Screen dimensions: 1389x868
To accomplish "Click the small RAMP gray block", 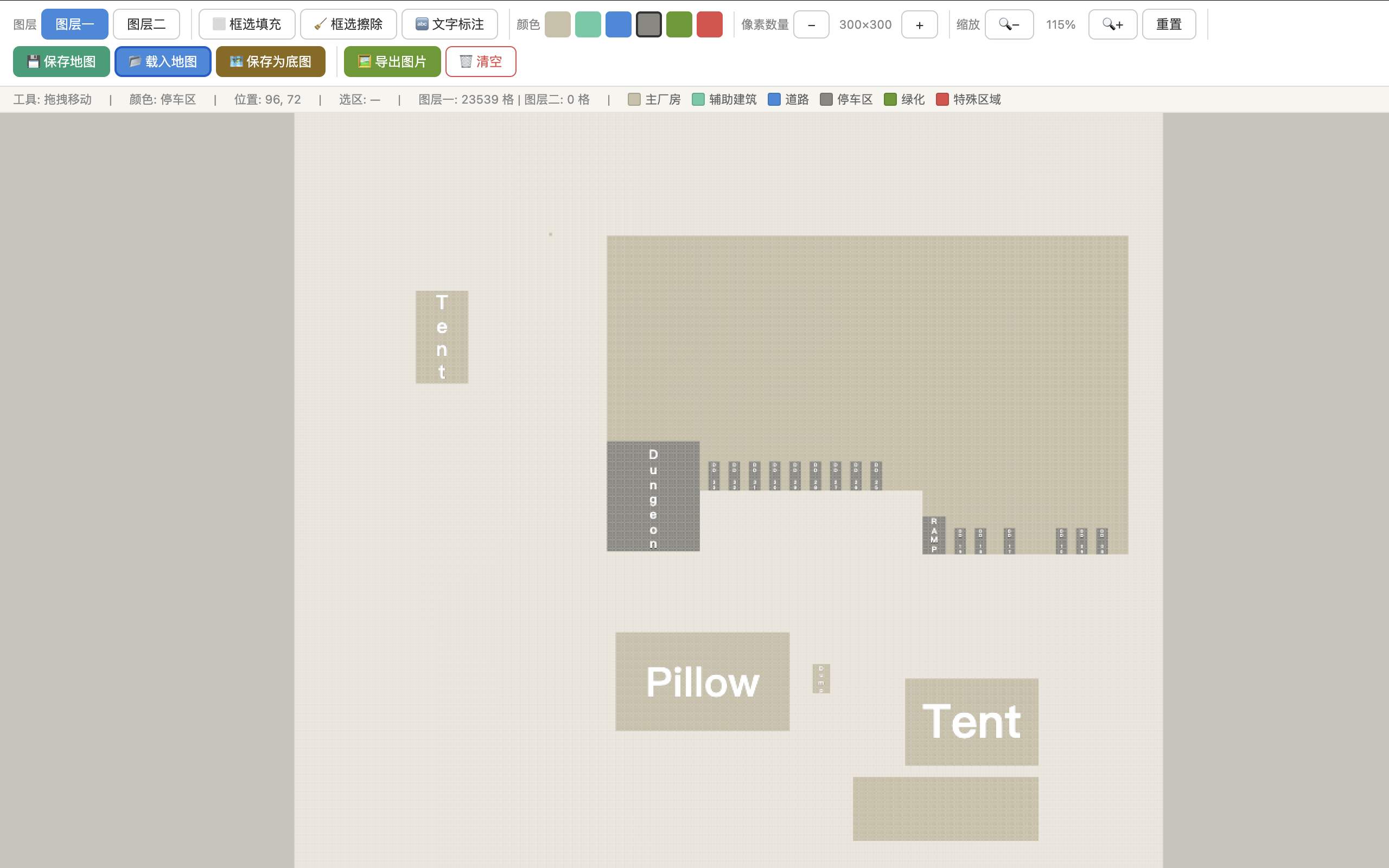I will [934, 535].
